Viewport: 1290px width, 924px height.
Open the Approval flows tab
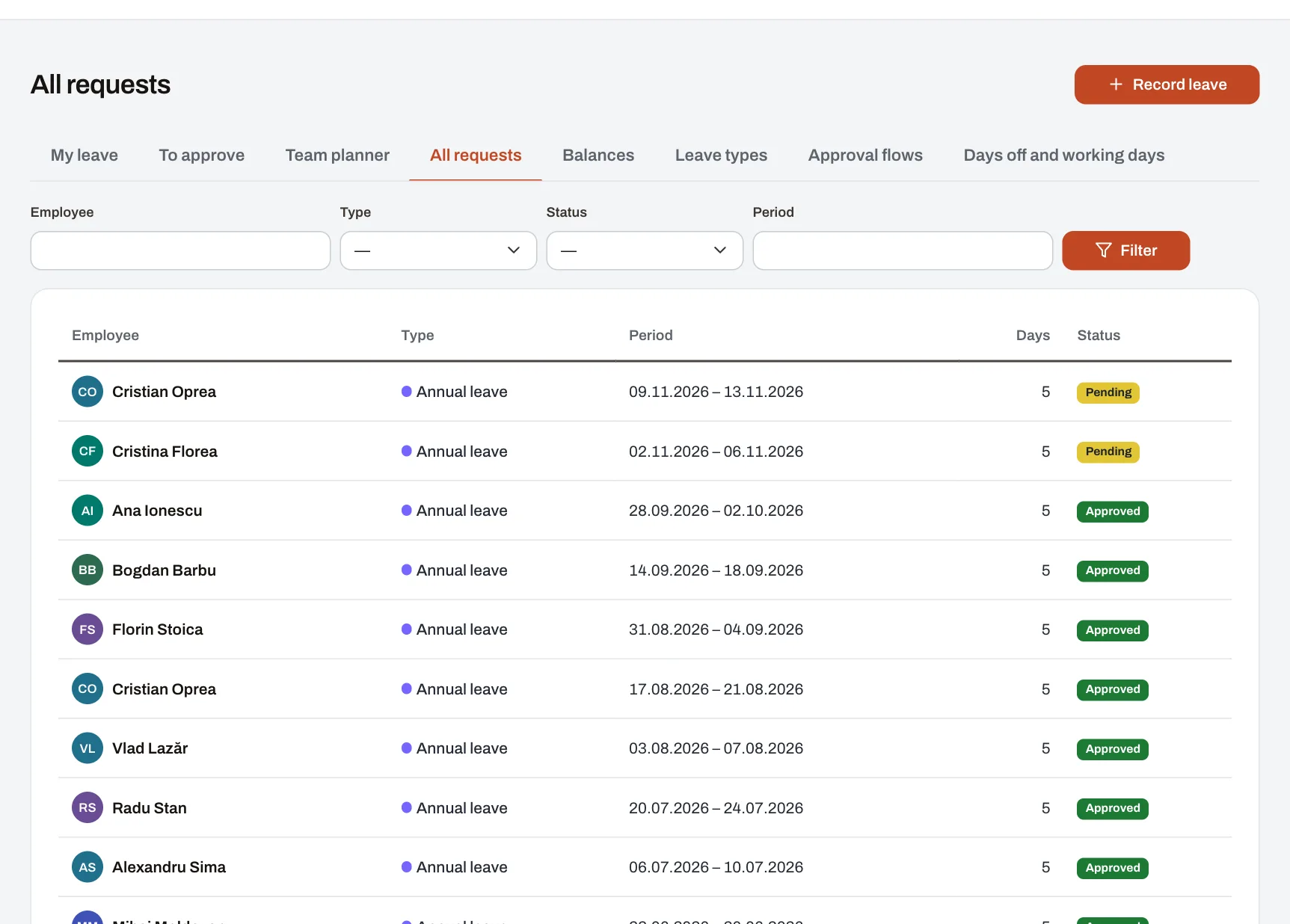coord(865,155)
